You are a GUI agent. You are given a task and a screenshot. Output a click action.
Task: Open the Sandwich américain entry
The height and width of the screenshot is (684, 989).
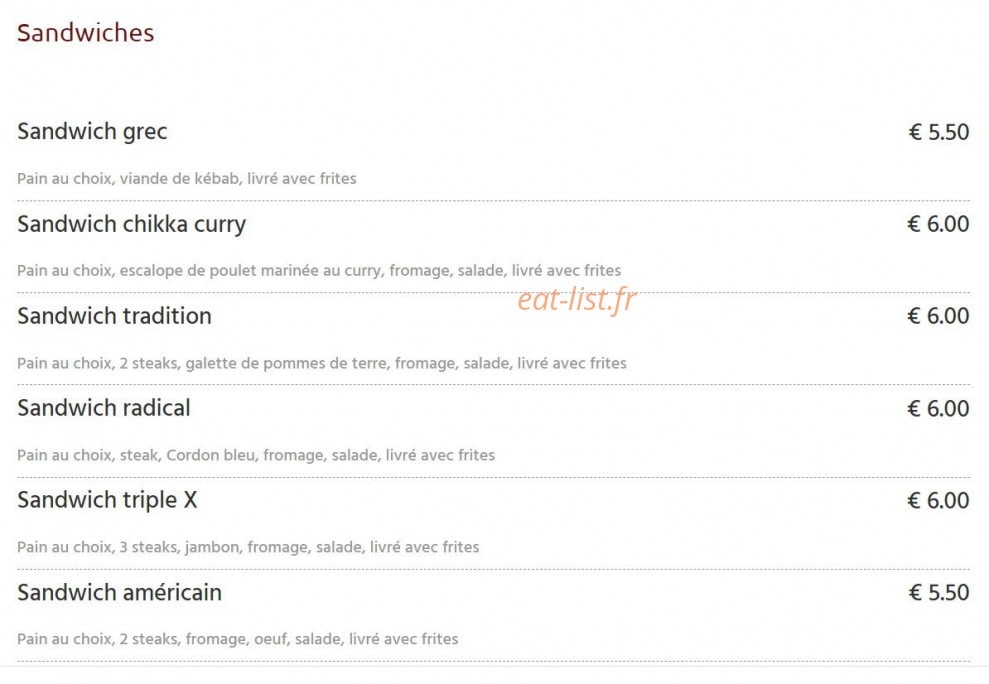(x=119, y=592)
